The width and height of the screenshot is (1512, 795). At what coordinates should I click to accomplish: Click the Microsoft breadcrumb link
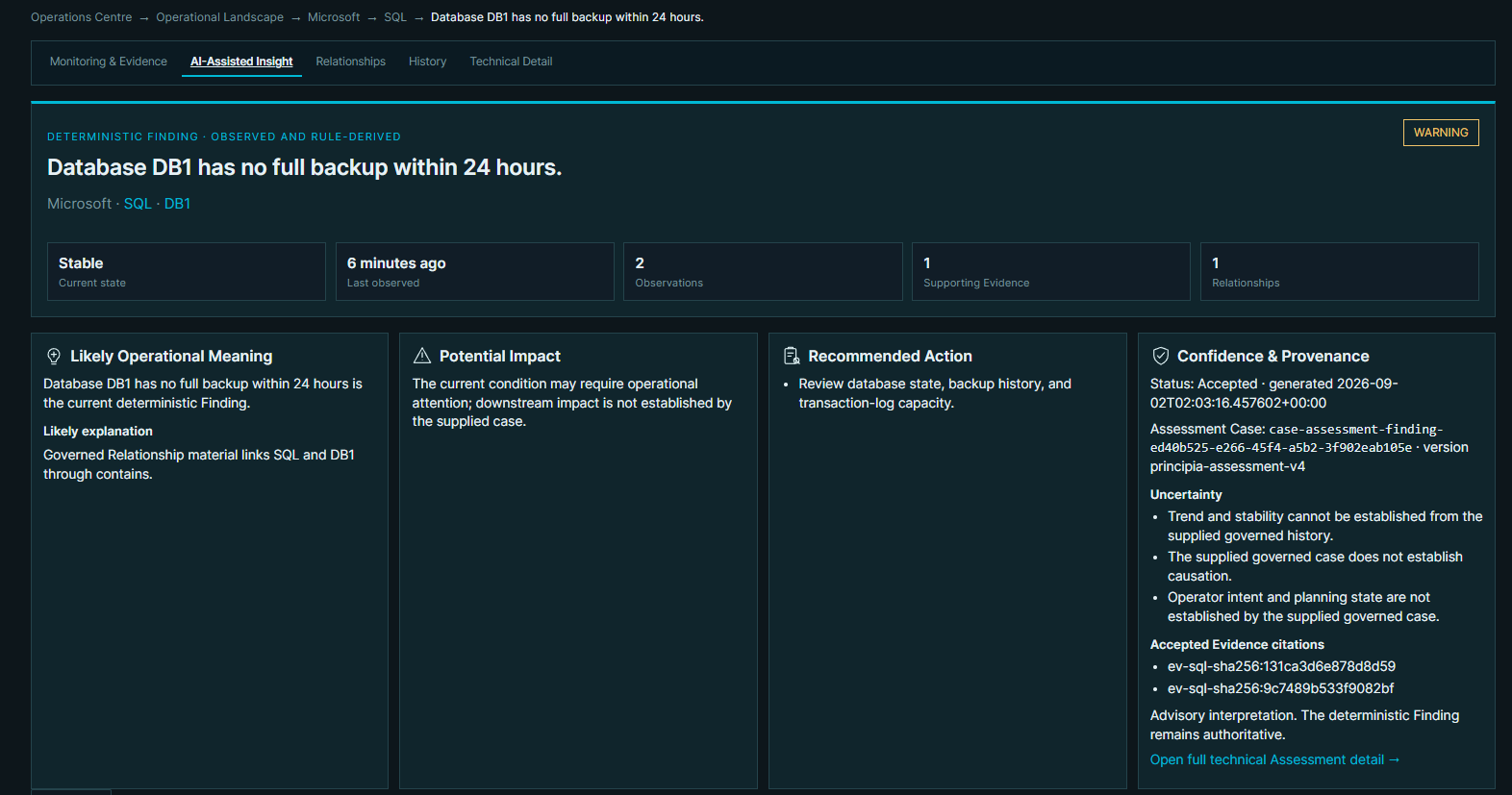[x=334, y=17]
